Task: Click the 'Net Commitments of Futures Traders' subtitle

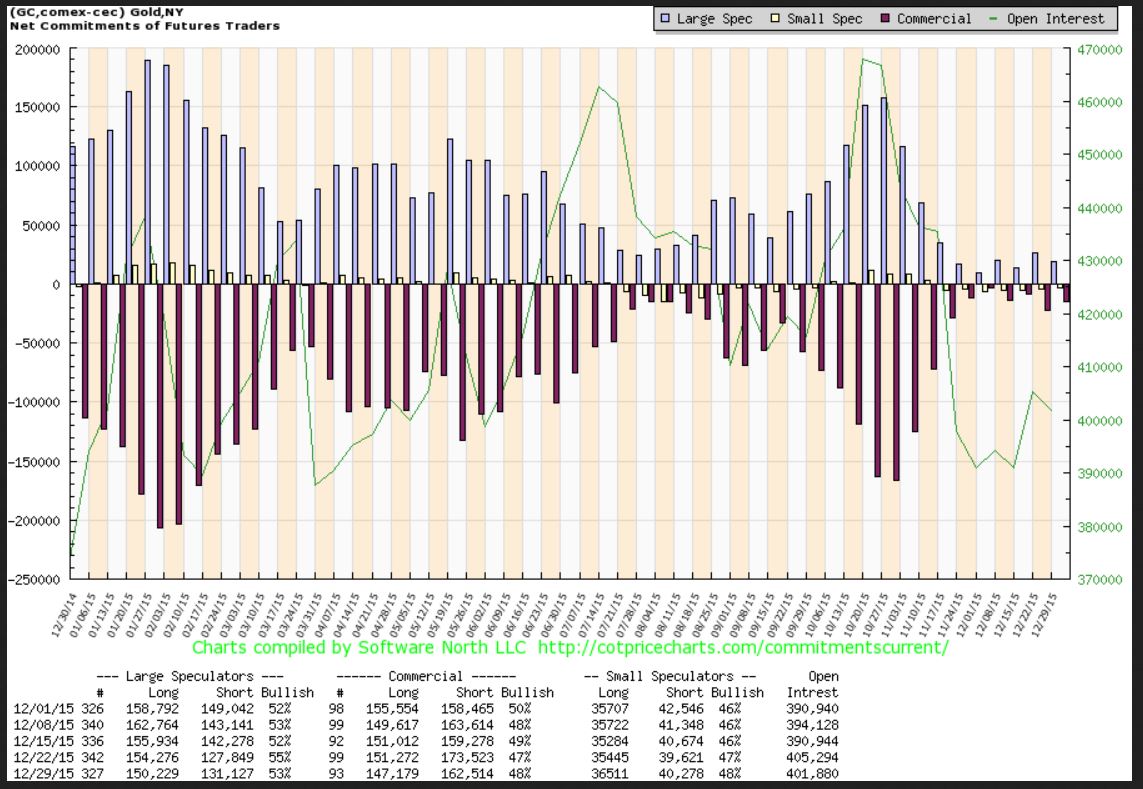Action: (x=140, y=25)
